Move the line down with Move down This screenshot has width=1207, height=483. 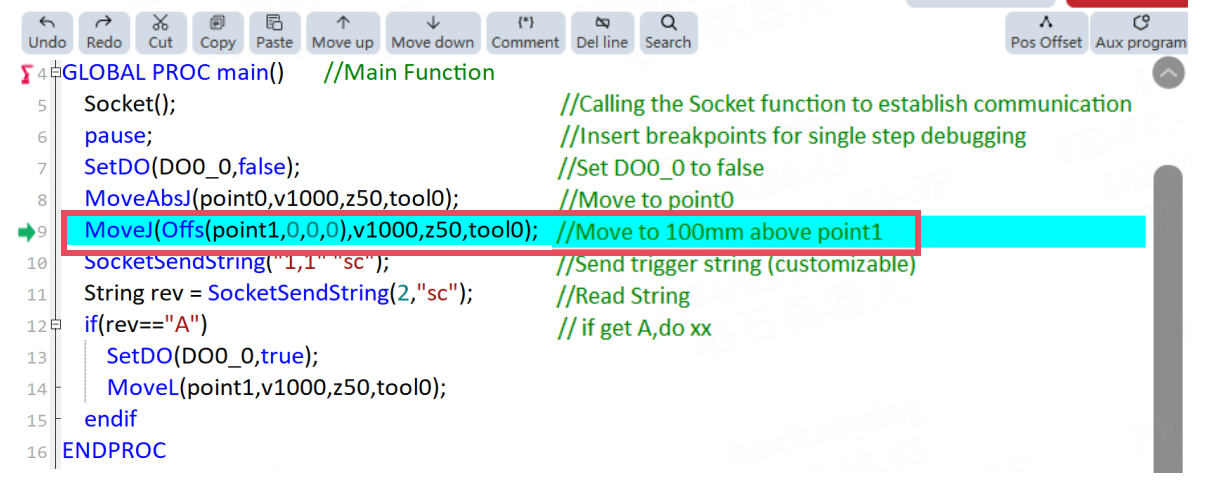[433, 32]
